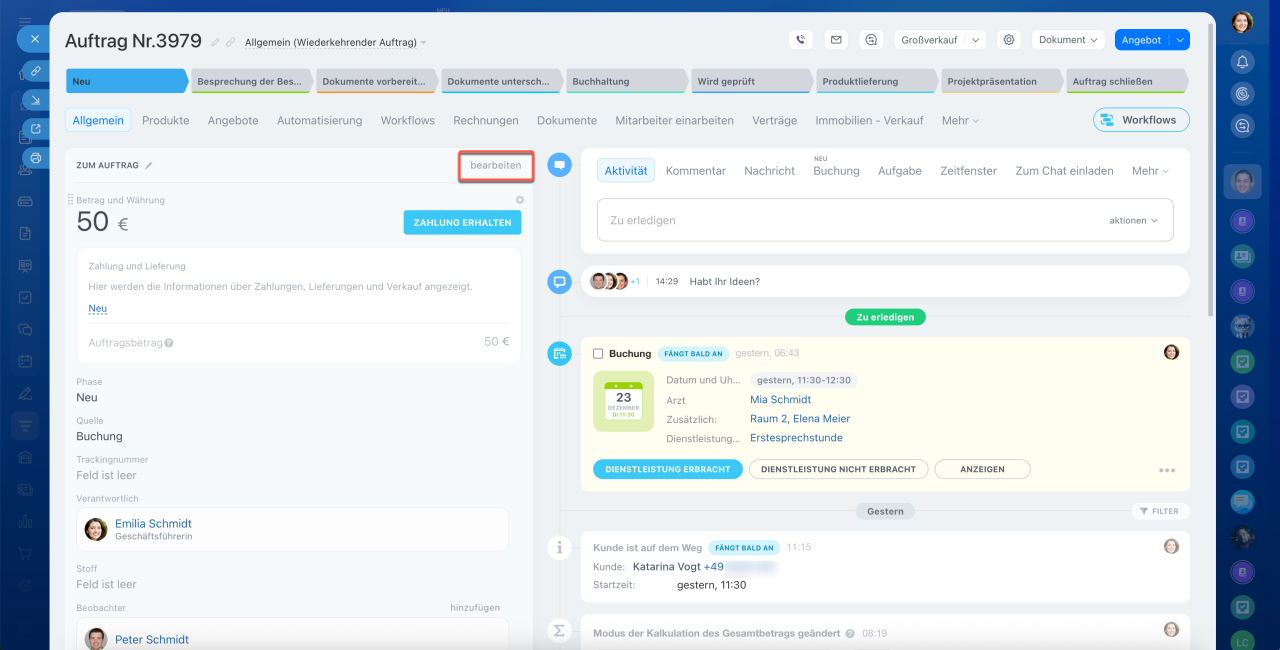The width and height of the screenshot is (1280, 650).
Task: Expand the aktionen dropdown in activity field
Action: pos(1133,220)
